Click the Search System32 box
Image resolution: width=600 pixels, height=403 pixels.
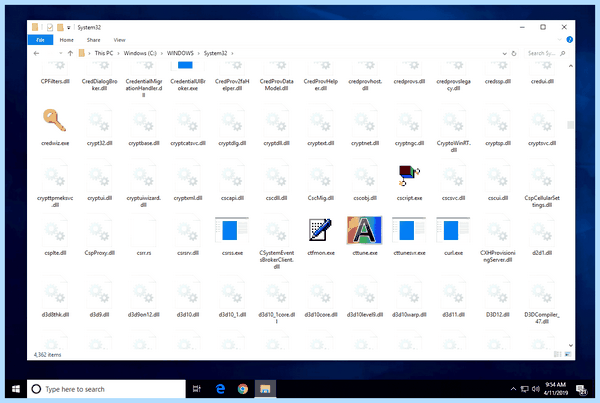click(x=546, y=53)
